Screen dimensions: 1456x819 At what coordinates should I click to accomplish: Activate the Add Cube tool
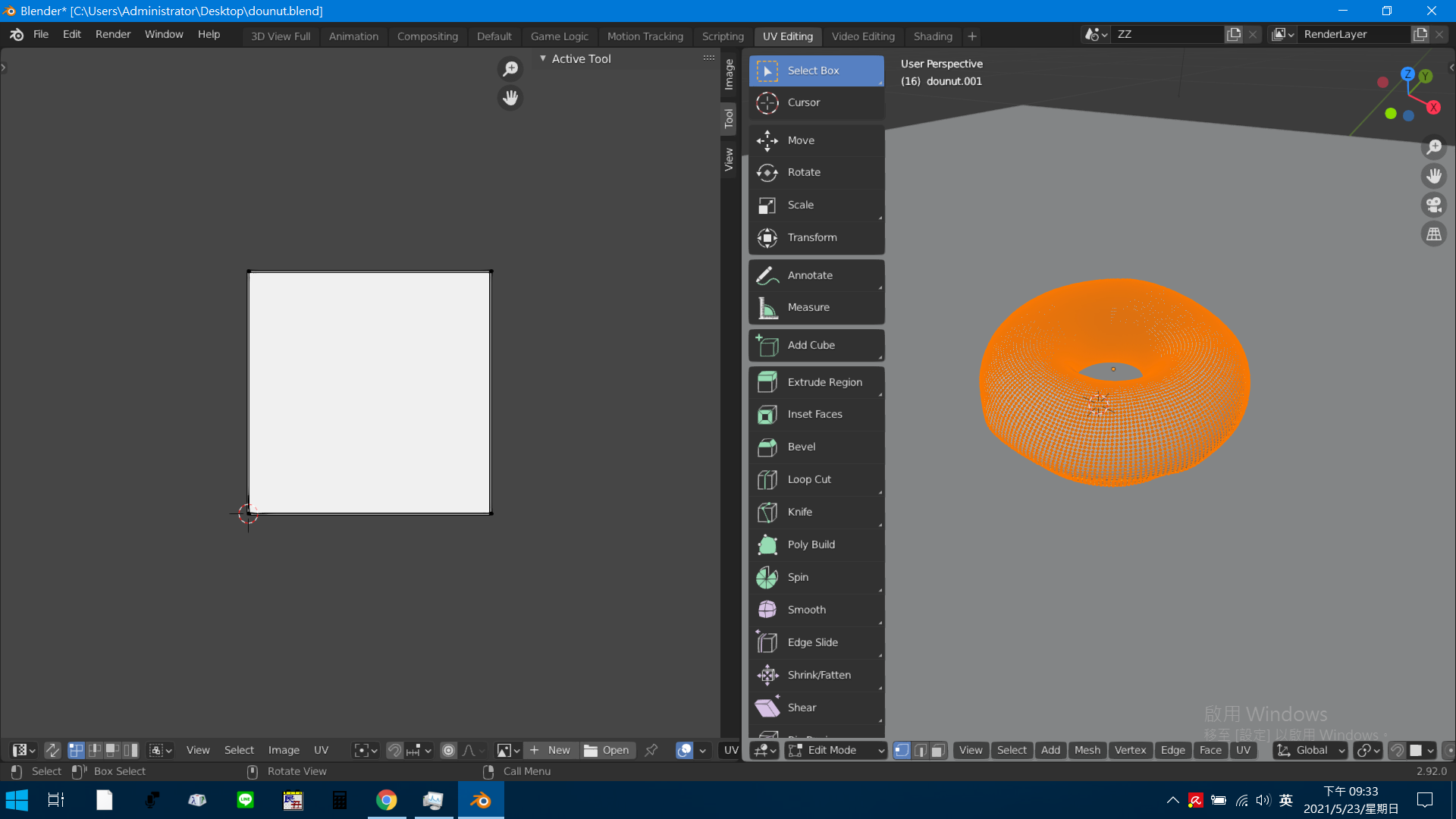[x=817, y=345]
